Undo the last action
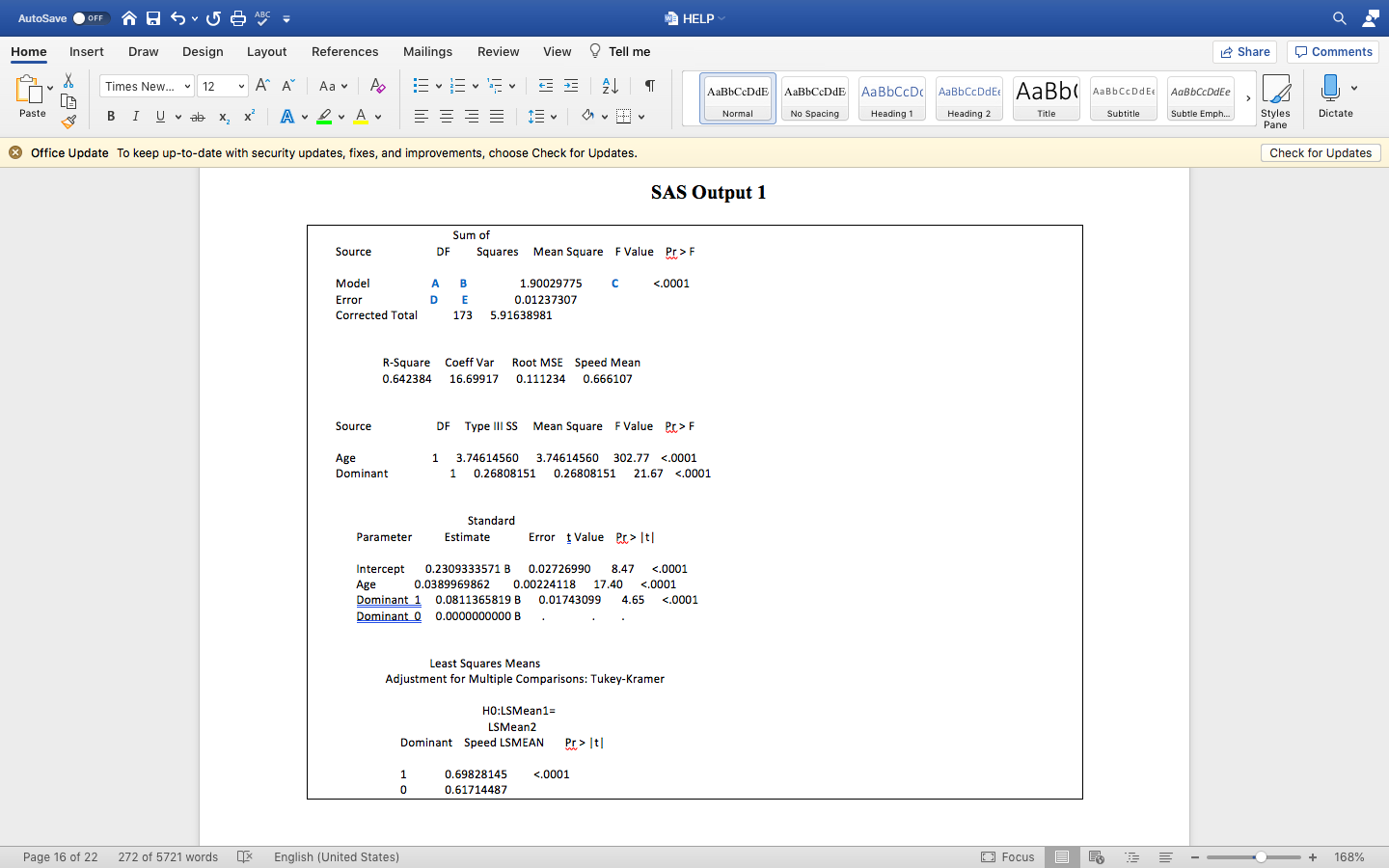This screenshot has width=1389, height=868. click(177, 18)
